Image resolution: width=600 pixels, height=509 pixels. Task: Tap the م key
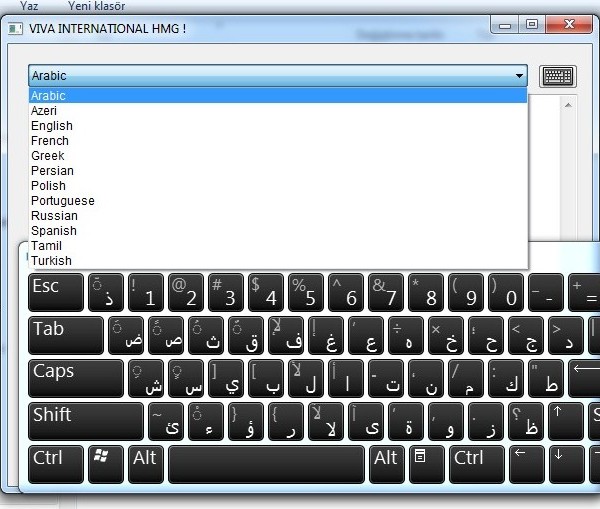pyautogui.click(x=466, y=378)
